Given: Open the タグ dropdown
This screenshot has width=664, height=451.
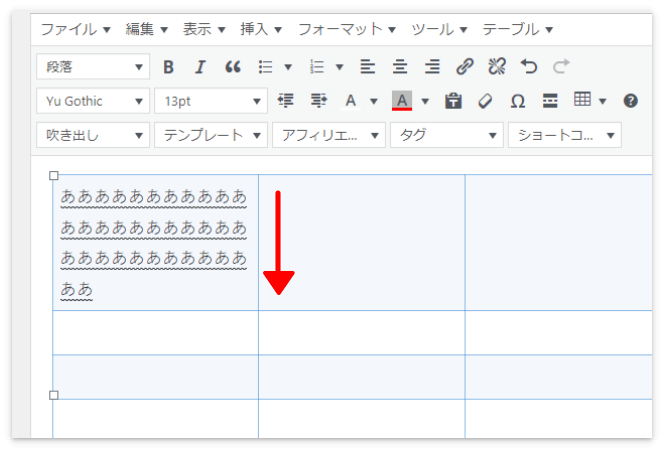Looking at the screenshot, I should pos(447,135).
